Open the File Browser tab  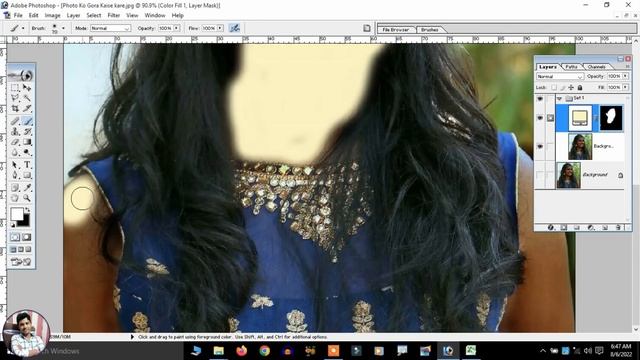tap(396, 30)
